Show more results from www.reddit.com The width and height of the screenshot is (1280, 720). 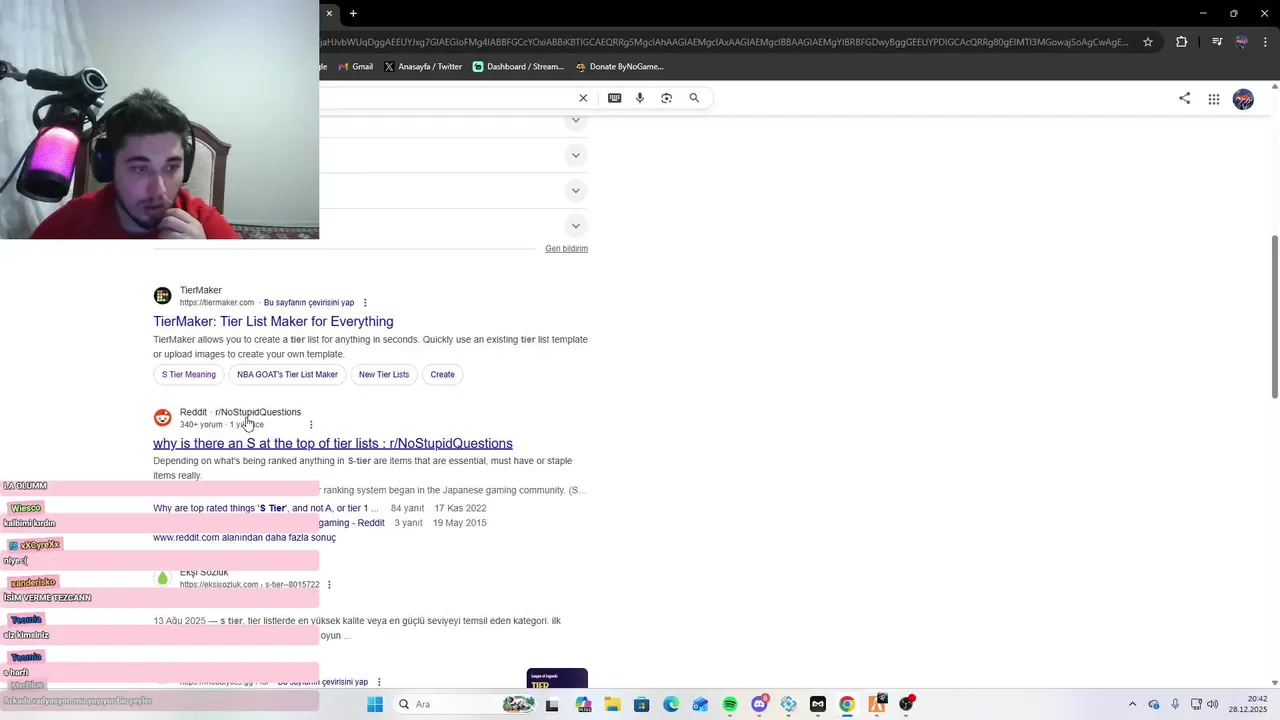click(x=244, y=538)
